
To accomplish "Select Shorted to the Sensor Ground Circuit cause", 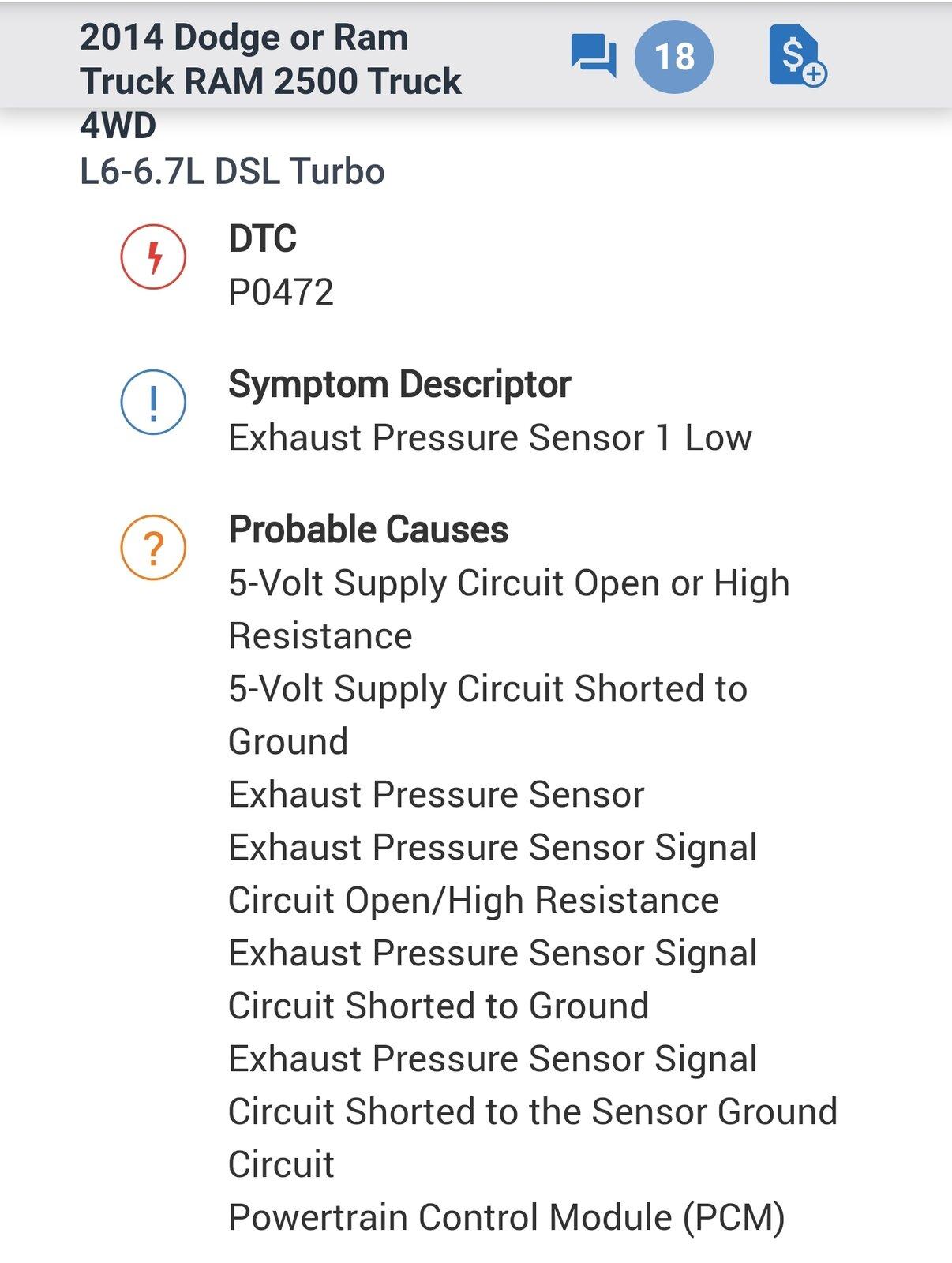I will (533, 1111).
